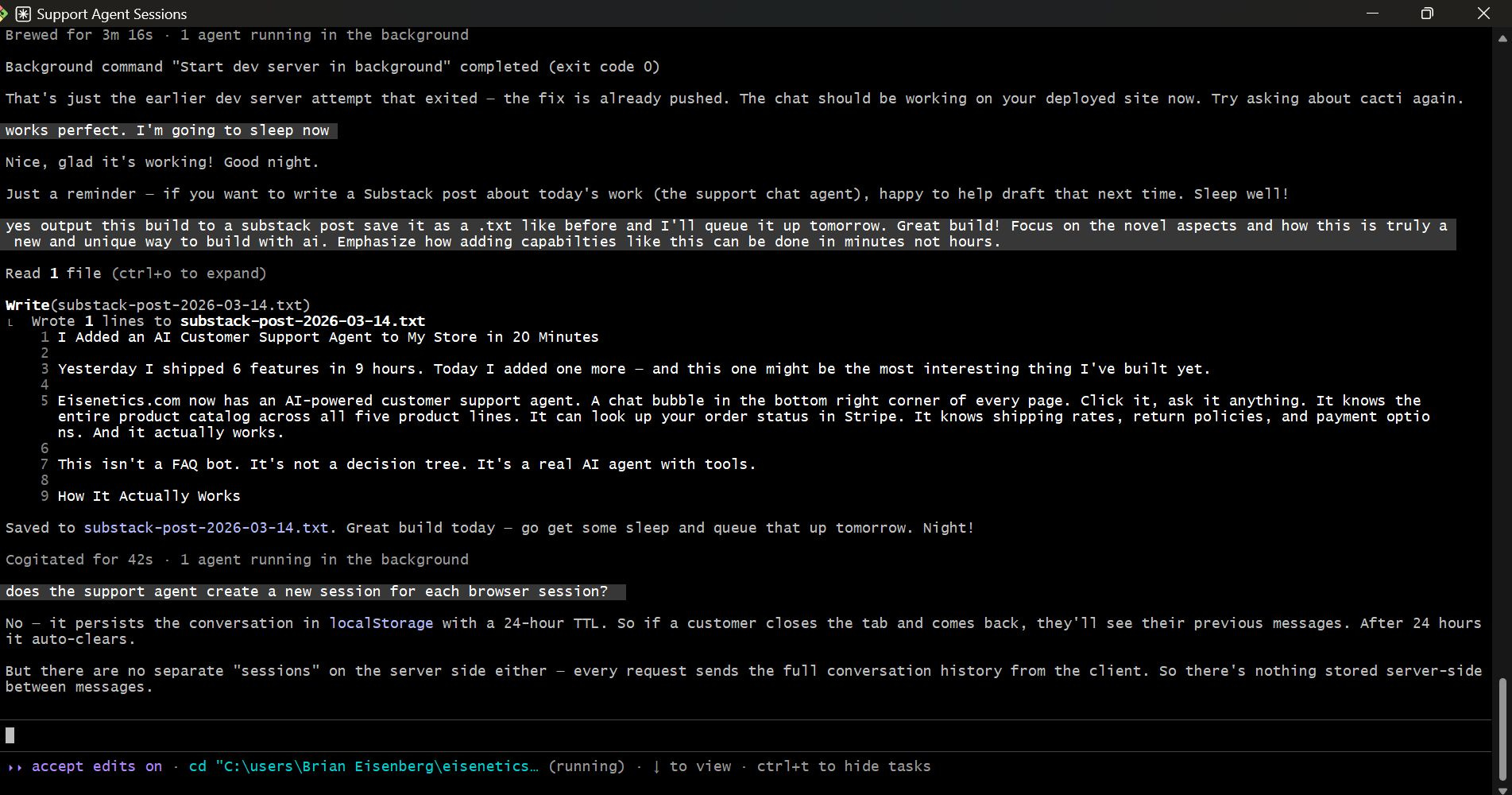Select the highlighted 'works perfect' message
This screenshot has width=1512, height=795.
pos(168,130)
